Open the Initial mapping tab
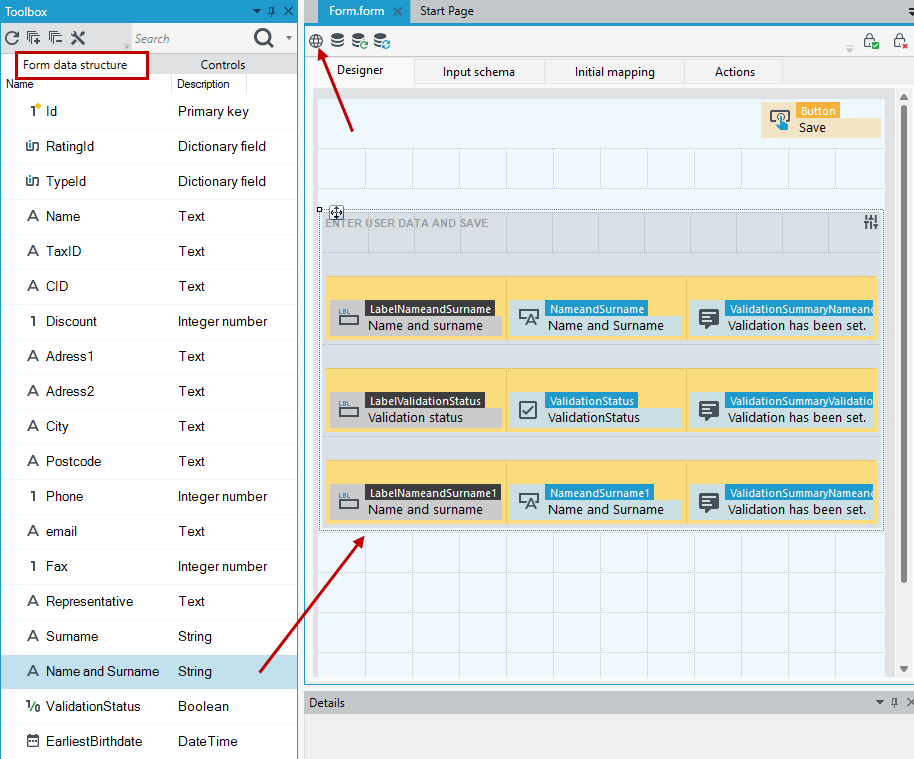914x759 pixels. tap(614, 72)
